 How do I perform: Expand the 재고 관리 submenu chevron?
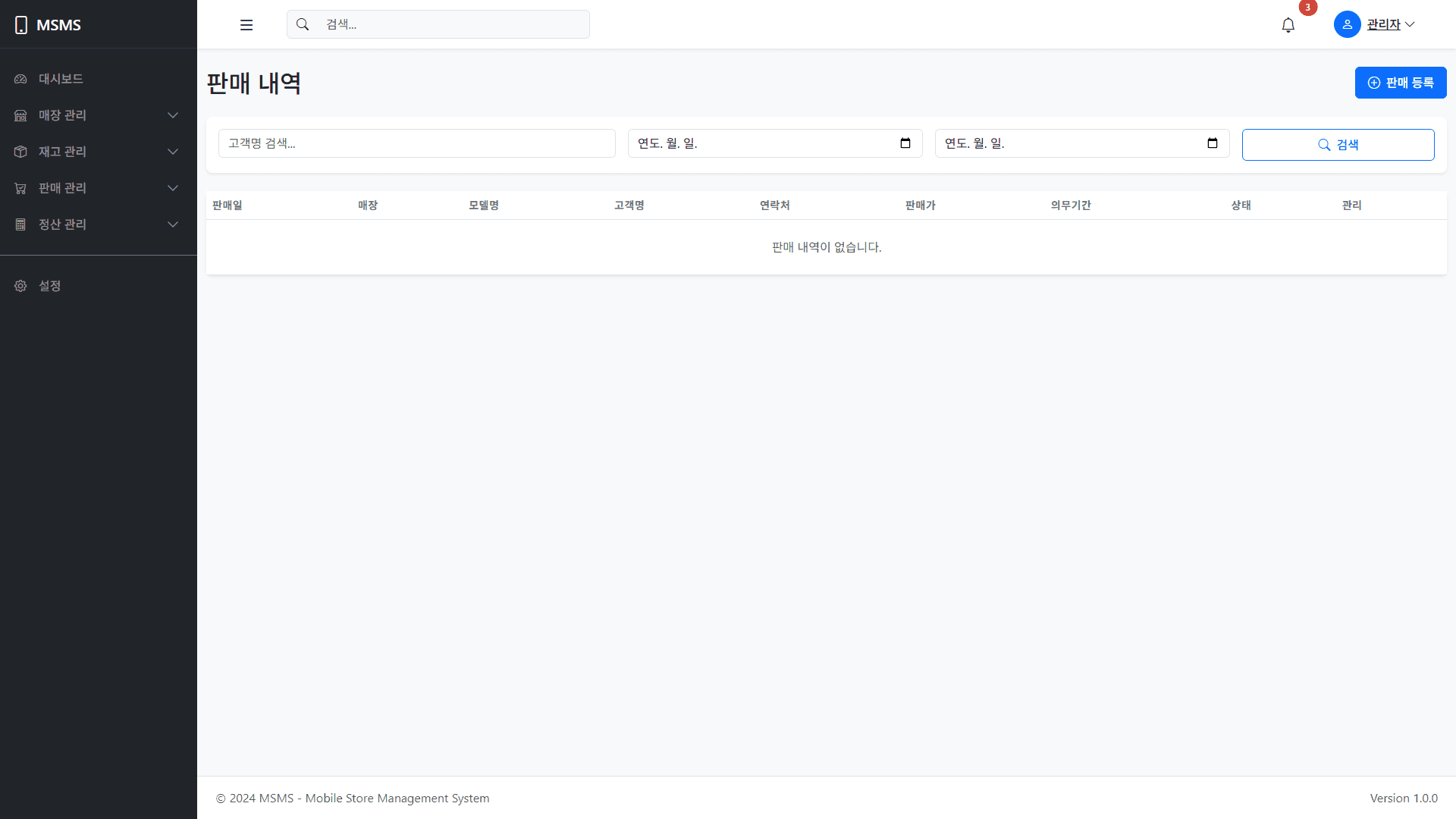coord(173,152)
